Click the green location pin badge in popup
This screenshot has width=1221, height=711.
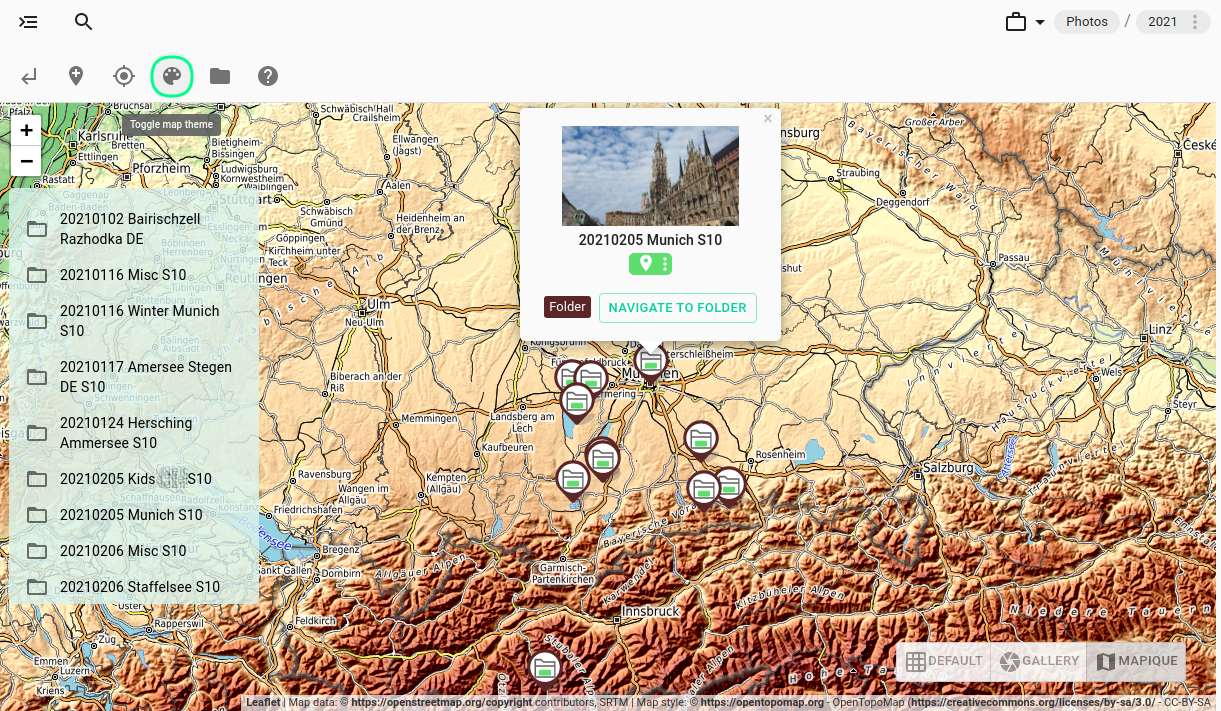coord(645,264)
